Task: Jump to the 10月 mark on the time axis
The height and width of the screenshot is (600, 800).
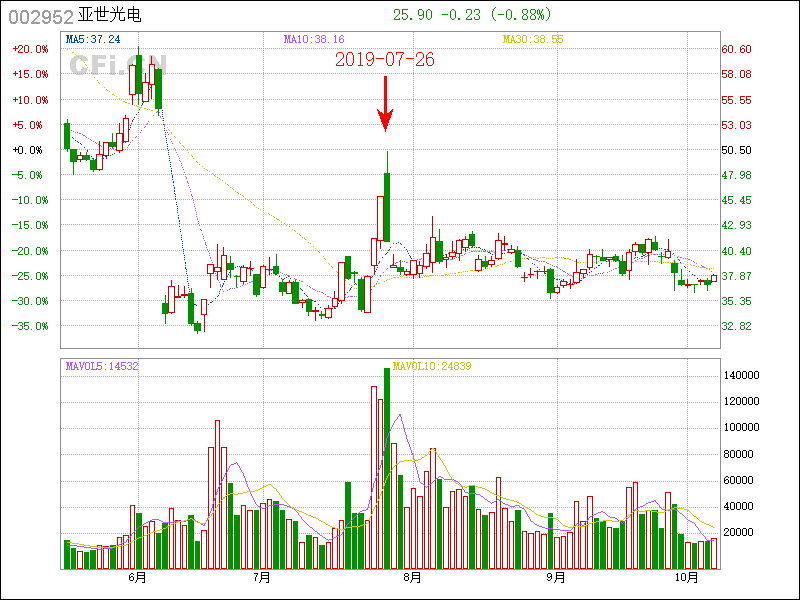Action: click(x=686, y=578)
